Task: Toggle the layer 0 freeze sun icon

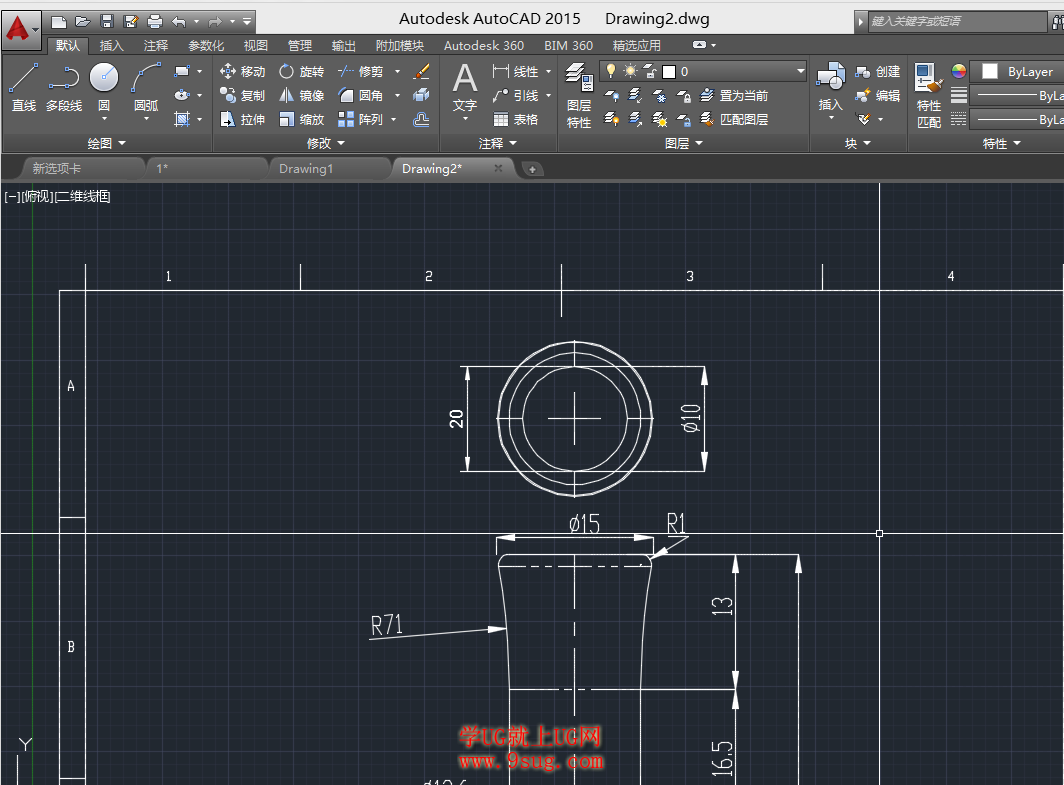Action: [x=630, y=71]
